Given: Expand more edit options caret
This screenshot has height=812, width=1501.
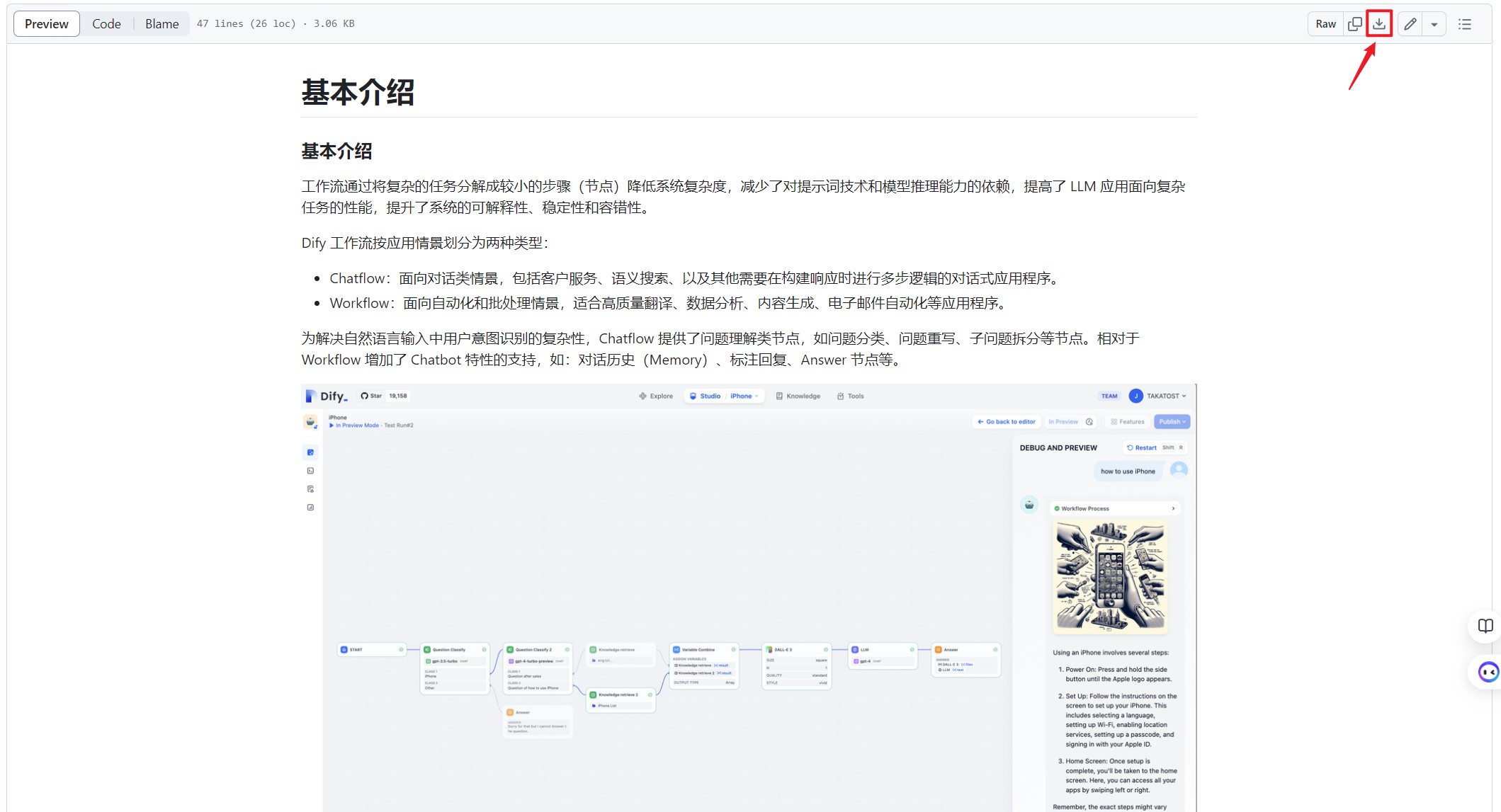Looking at the screenshot, I should 1434,24.
